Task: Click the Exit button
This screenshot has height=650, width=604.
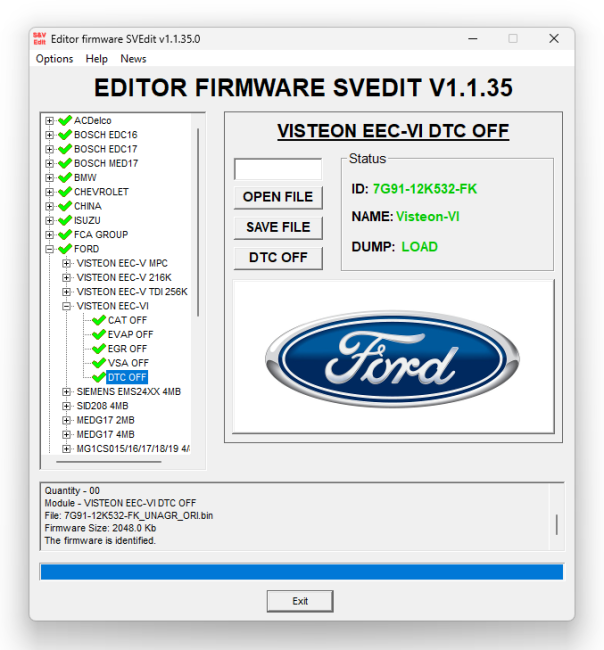Action: click(300, 601)
